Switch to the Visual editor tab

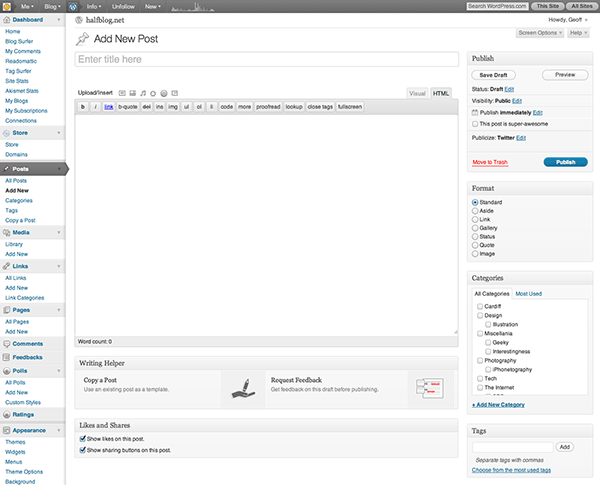click(x=417, y=93)
